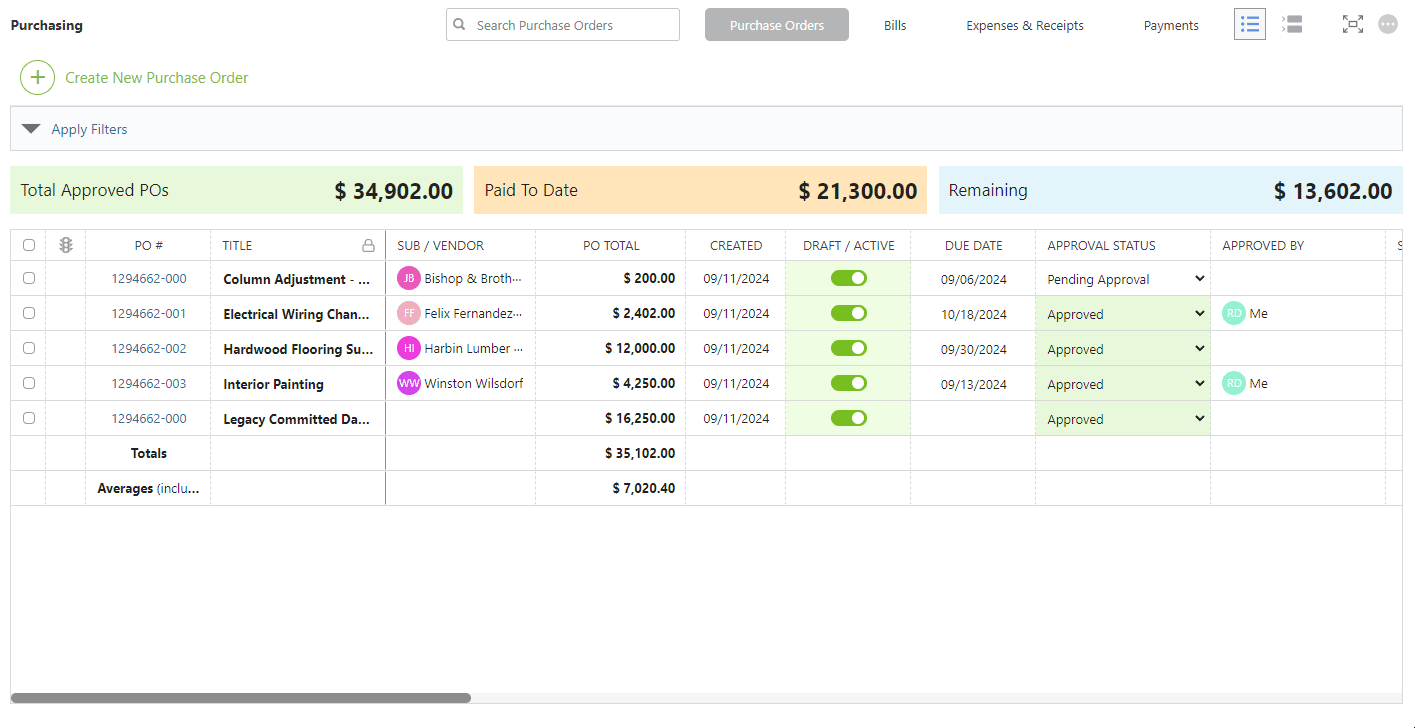This screenshot has width=1415, height=728.
Task: Switch to list view icon
Action: coord(1249,25)
